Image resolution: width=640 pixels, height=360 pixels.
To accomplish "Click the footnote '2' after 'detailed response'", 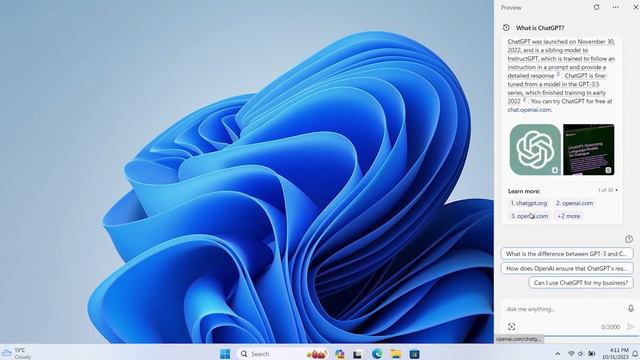I will 558,74.
